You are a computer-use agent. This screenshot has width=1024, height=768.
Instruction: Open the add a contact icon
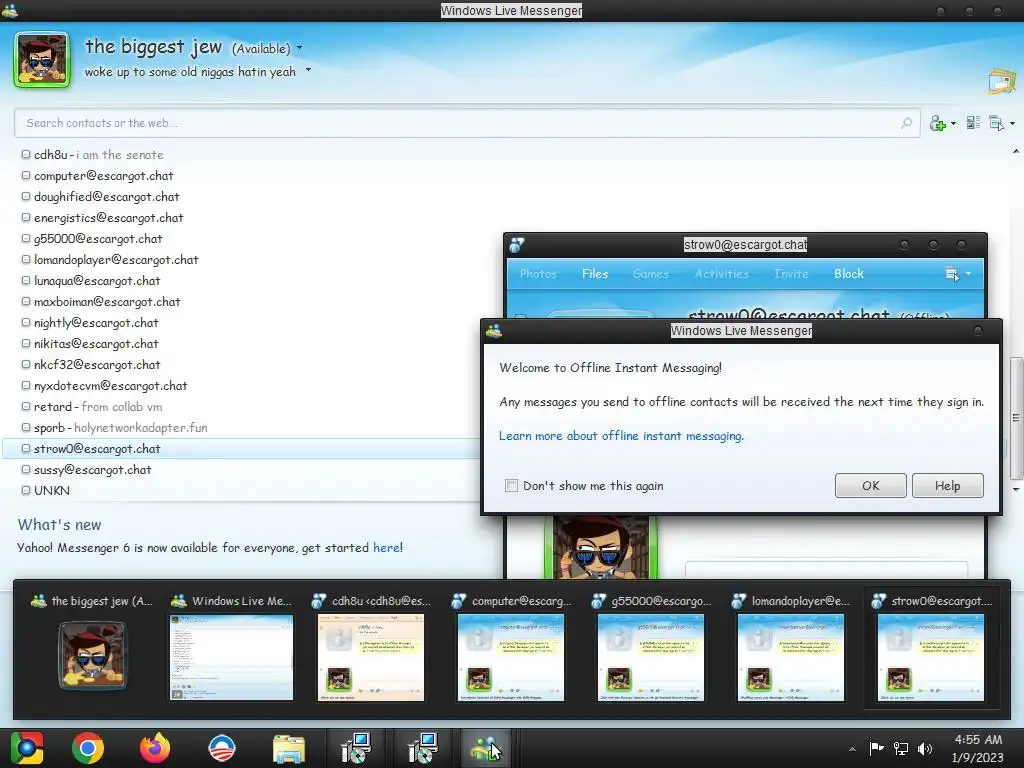click(x=938, y=123)
